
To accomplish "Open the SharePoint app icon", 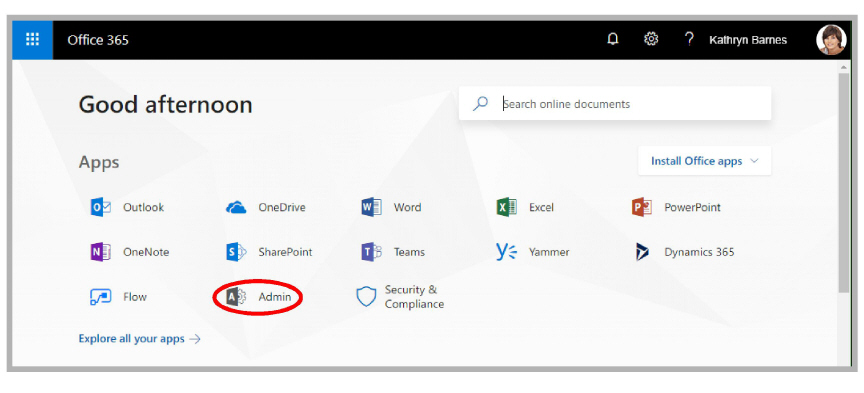I will [236, 252].
